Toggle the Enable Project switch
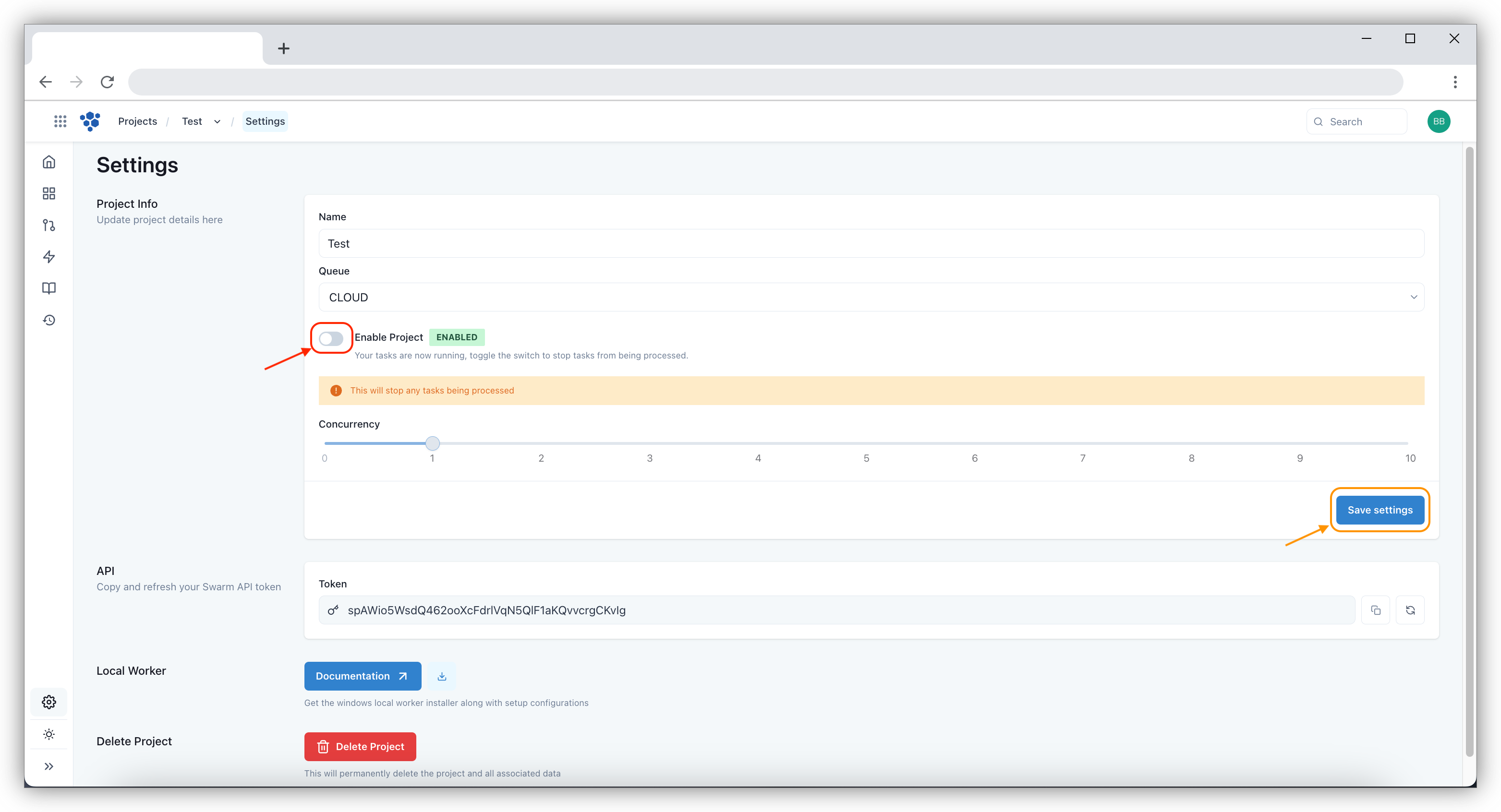The height and width of the screenshot is (812, 1501). pyautogui.click(x=331, y=338)
